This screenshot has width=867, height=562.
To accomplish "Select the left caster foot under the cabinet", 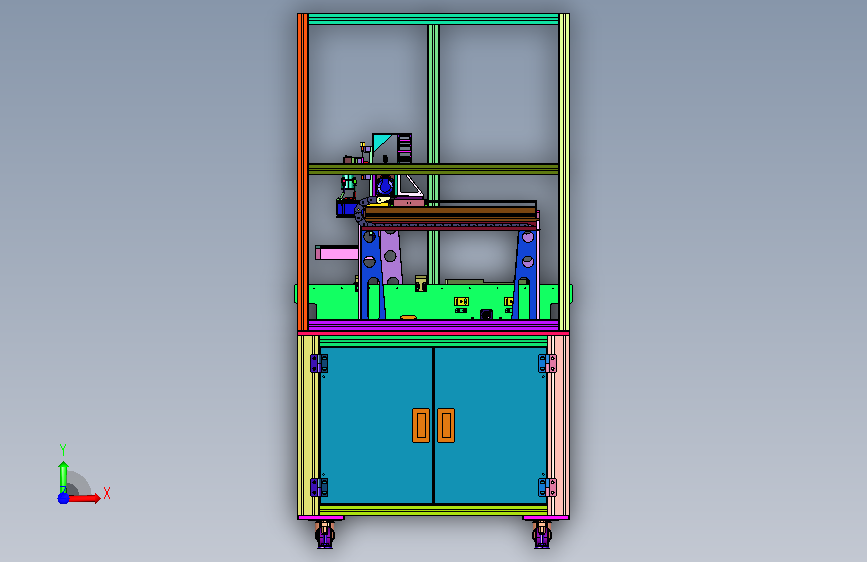I will click(325, 535).
